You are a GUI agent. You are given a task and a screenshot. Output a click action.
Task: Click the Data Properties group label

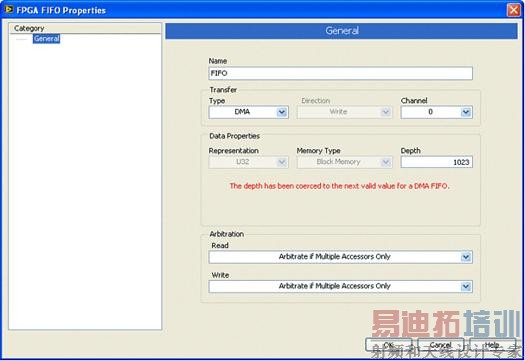click(234, 136)
